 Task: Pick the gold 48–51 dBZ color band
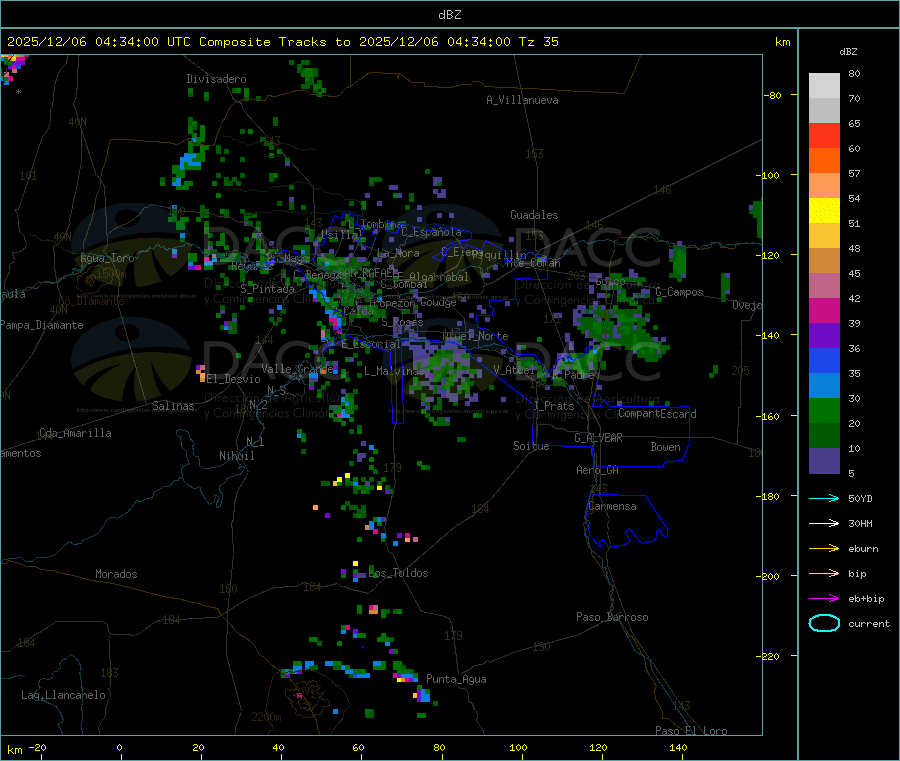[824, 236]
